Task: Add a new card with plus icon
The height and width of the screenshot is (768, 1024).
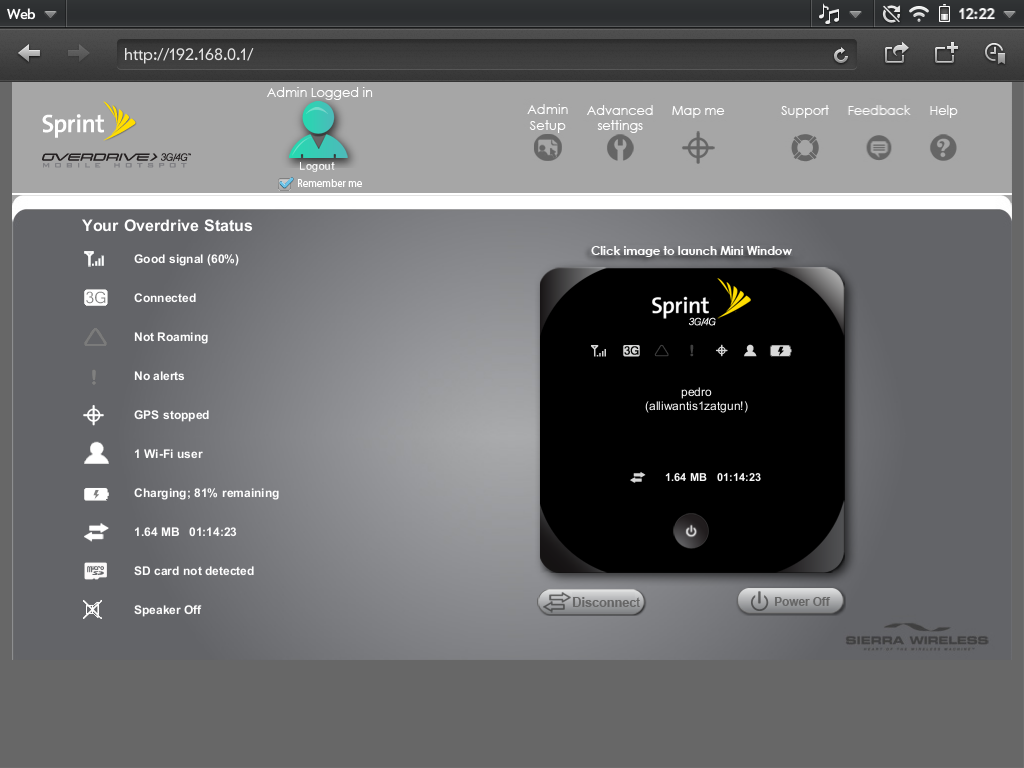Action: 946,53
